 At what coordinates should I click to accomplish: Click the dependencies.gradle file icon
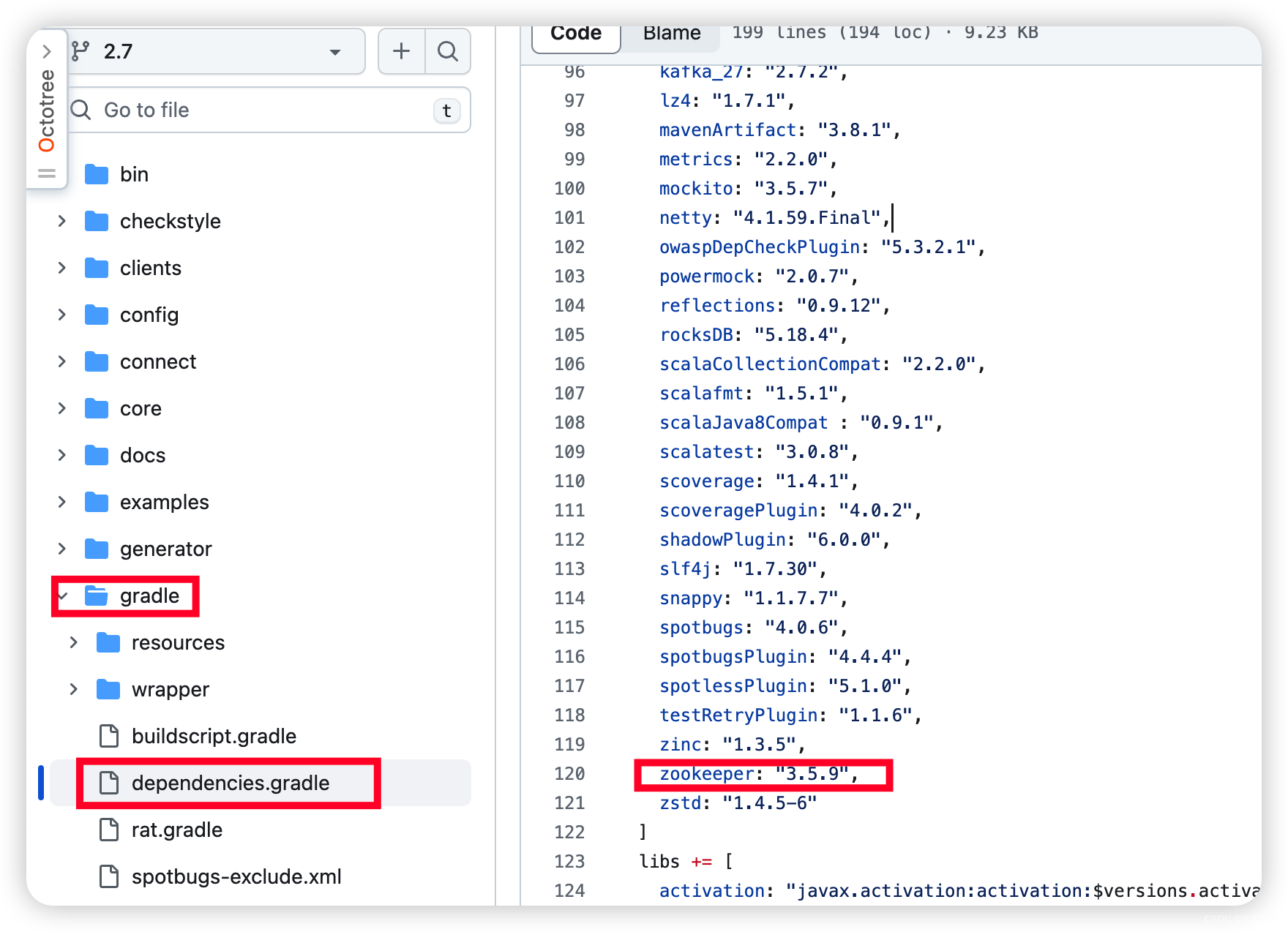pyautogui.click(x=109, y=783)
